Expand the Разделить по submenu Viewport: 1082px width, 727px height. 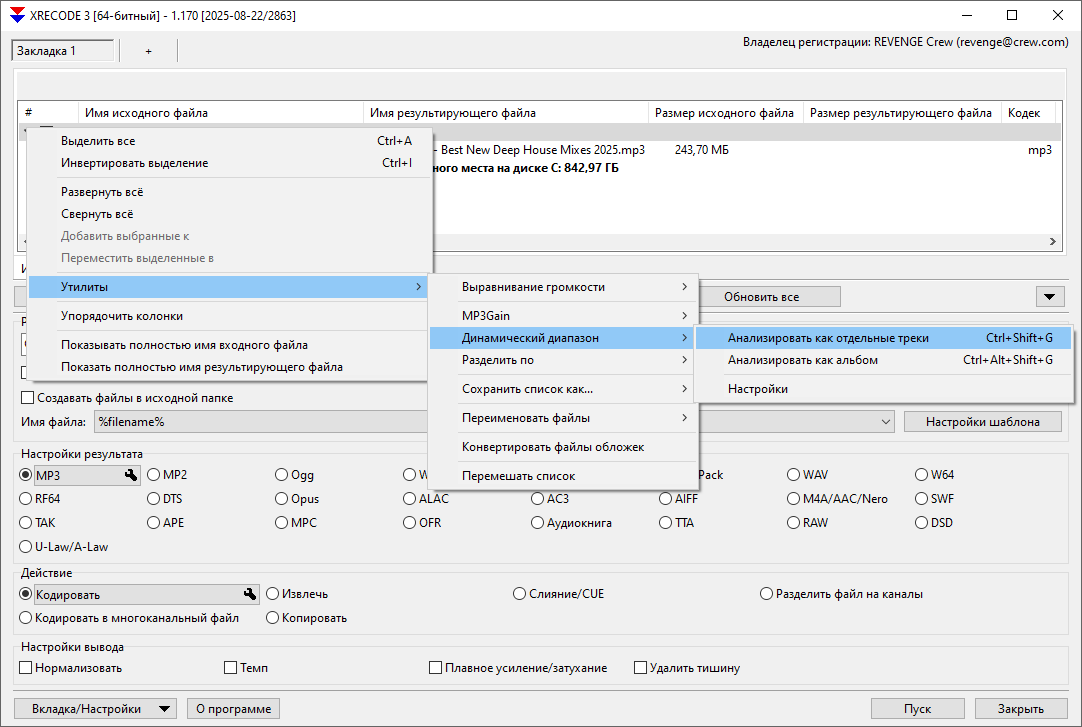point(563,360)
